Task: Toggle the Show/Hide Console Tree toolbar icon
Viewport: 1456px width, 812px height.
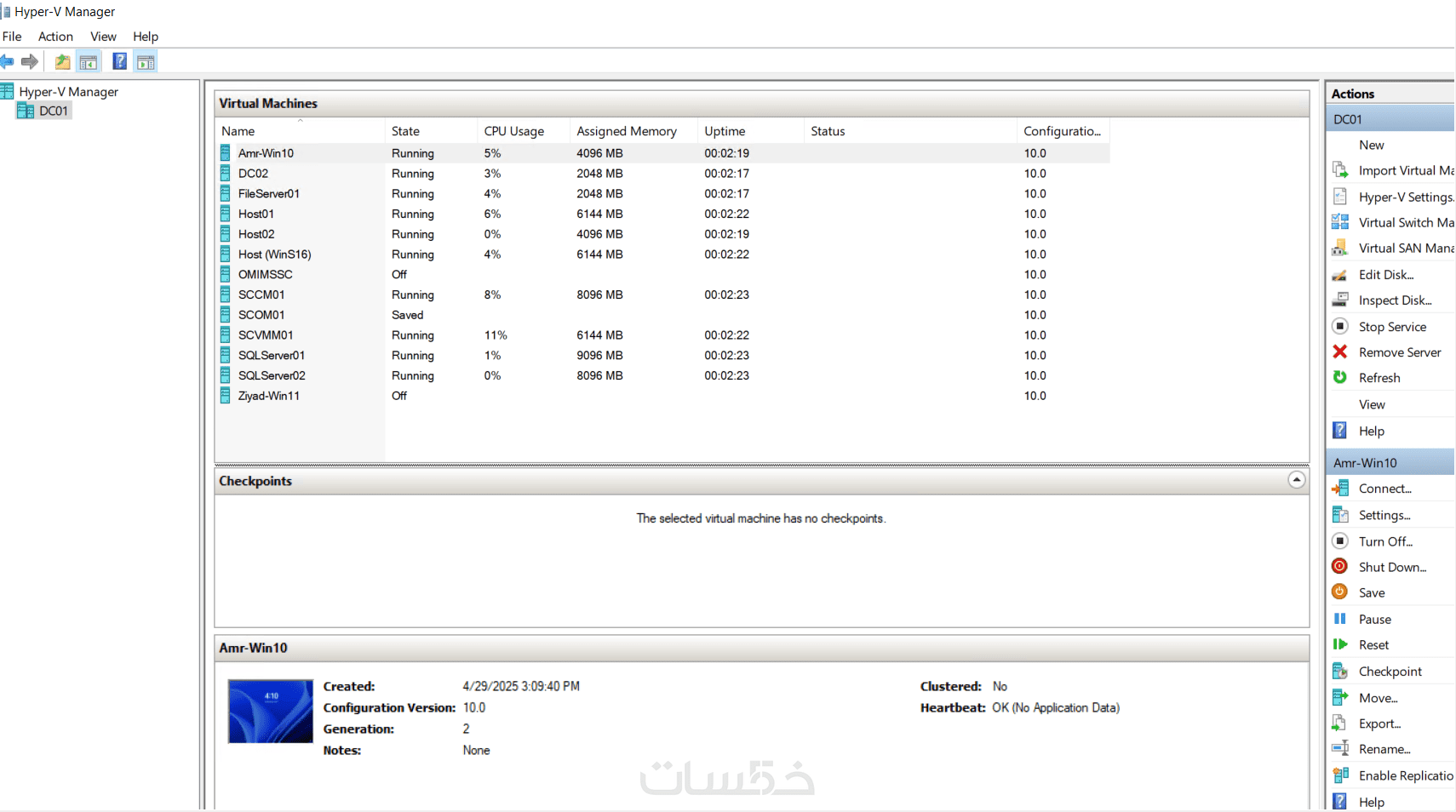Action: pos(89,61)
